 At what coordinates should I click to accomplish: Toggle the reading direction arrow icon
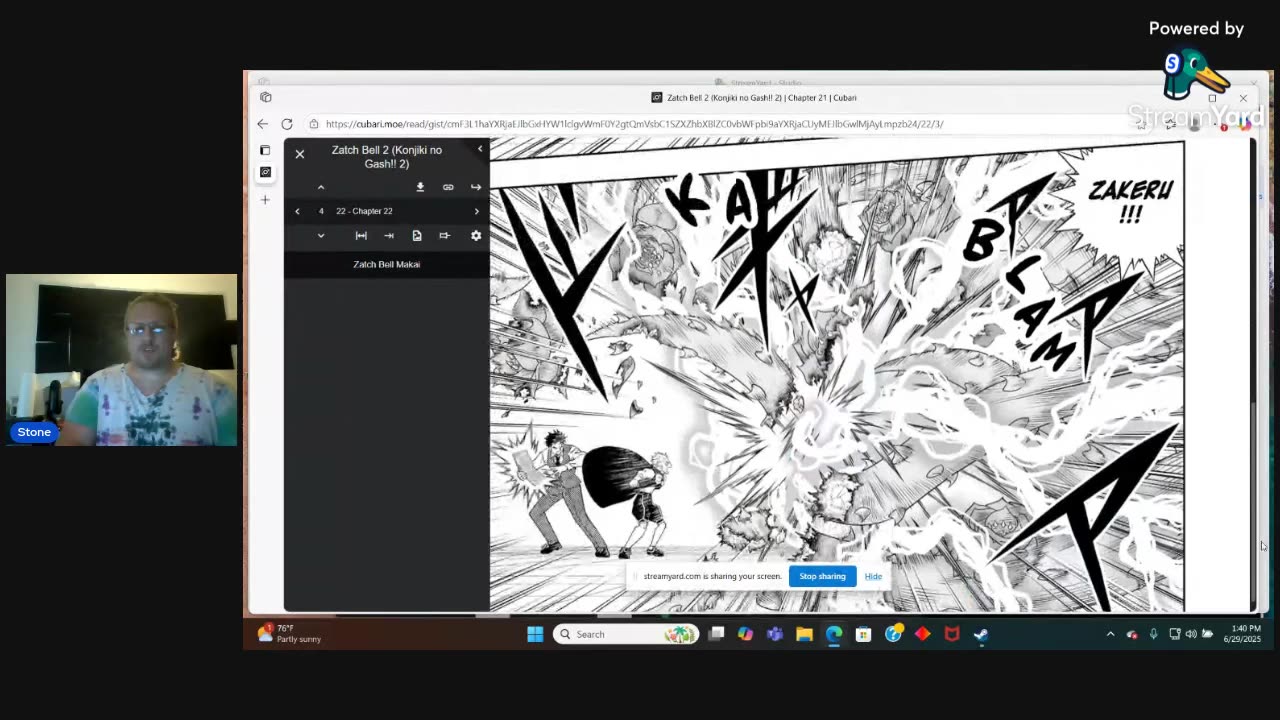(389, 236)
